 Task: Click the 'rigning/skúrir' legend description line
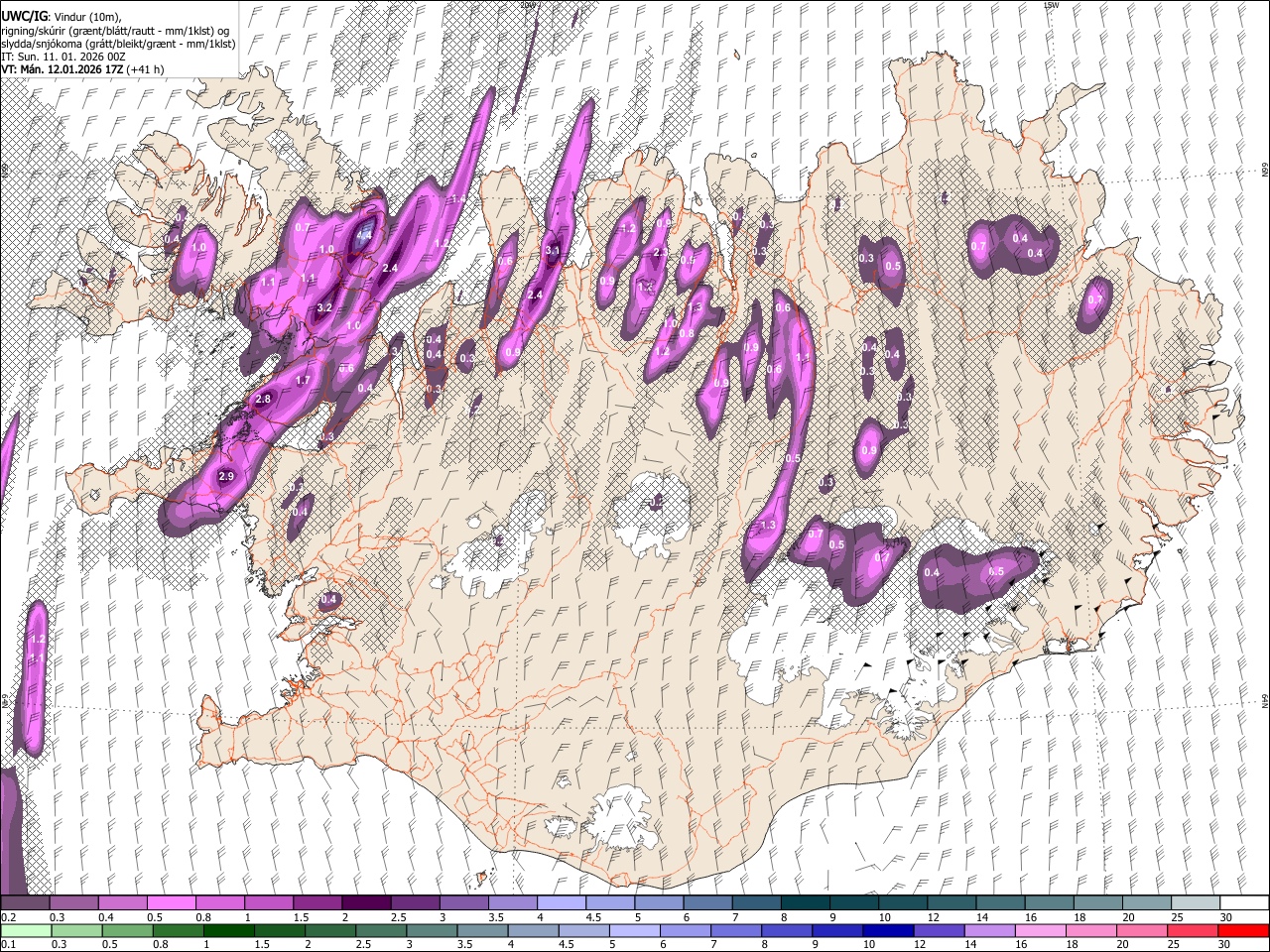point(115,31)
